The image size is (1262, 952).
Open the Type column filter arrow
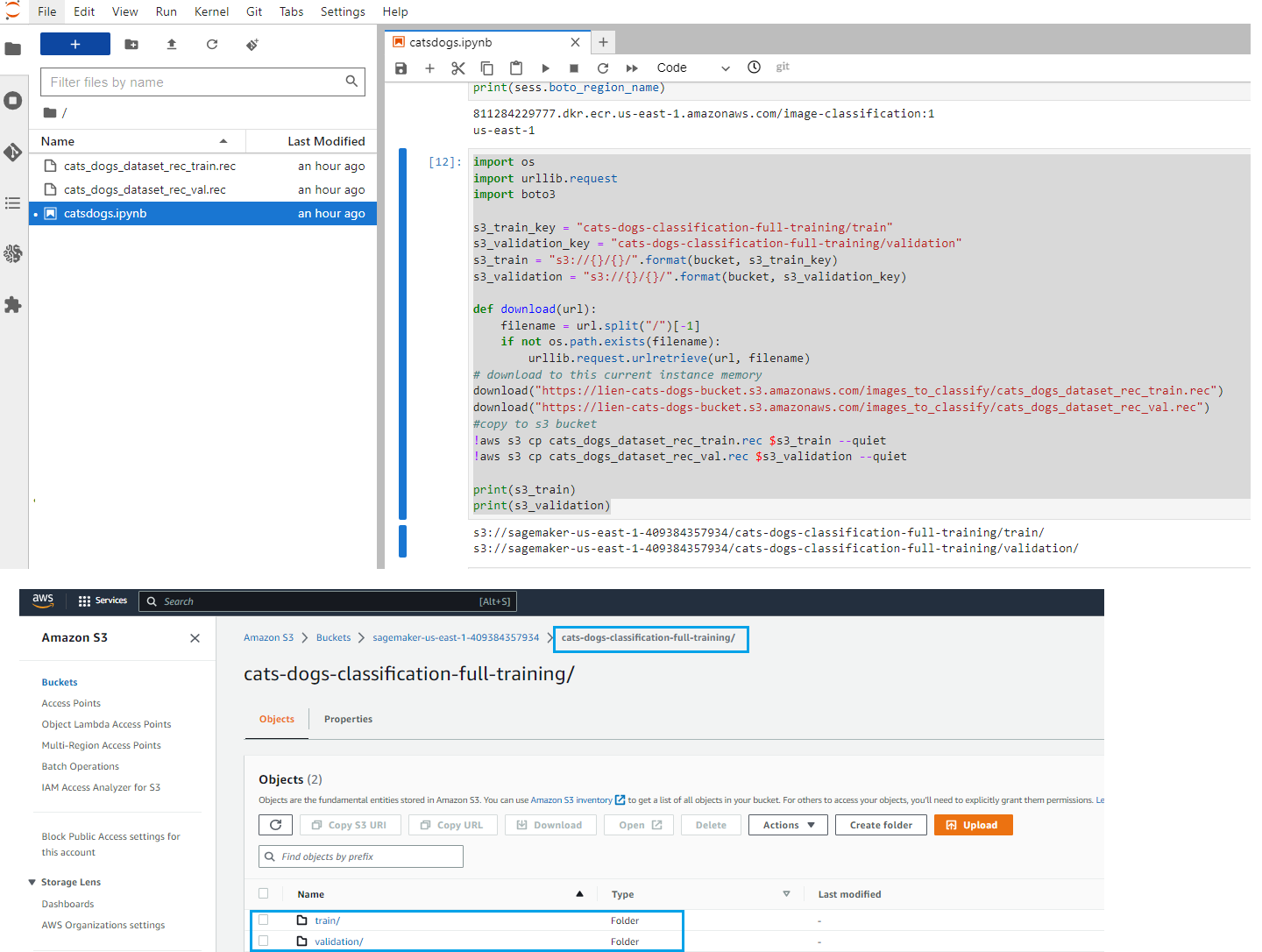[786, 893]
